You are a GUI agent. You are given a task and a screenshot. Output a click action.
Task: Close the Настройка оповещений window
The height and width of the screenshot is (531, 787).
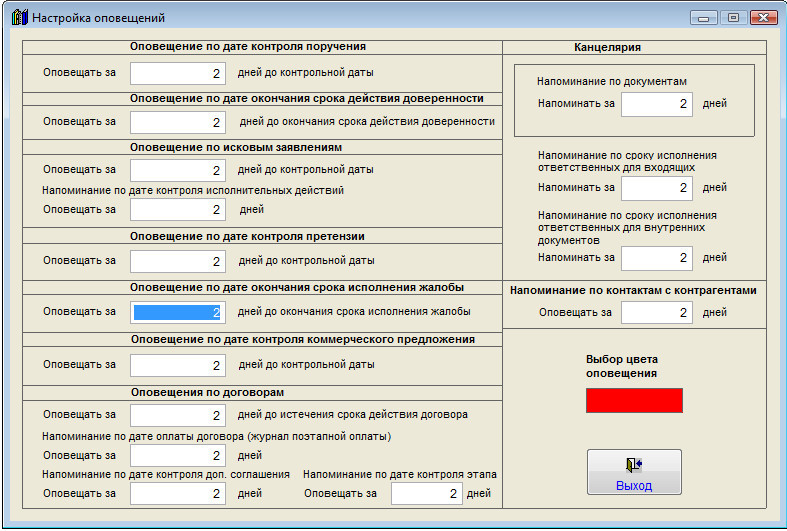point(764,18)
